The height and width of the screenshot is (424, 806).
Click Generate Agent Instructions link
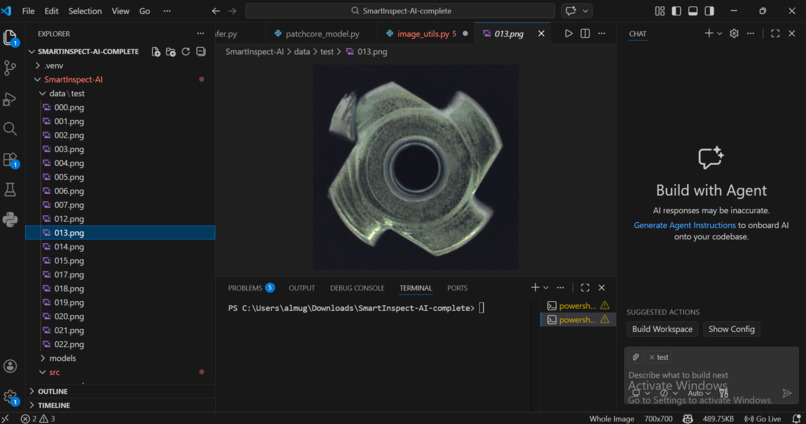pyautogui.click(x=684, y=225)
